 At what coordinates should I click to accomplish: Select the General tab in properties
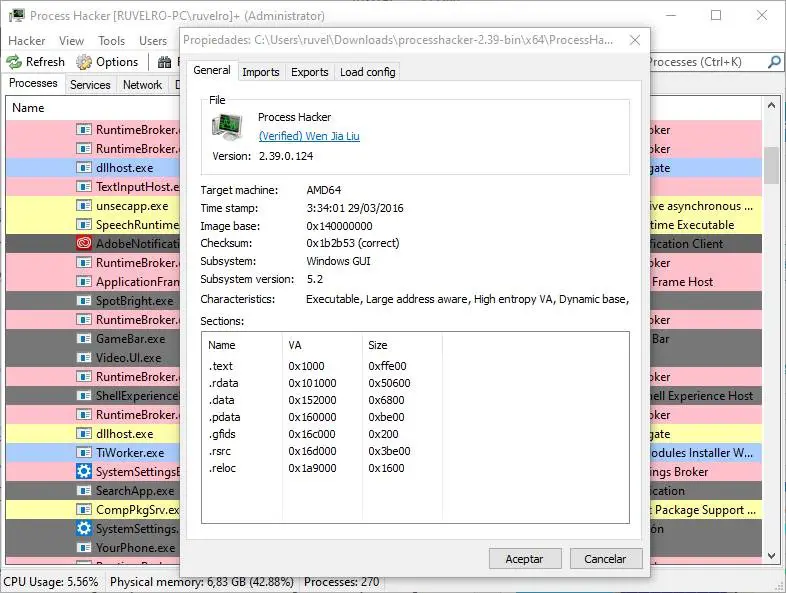point(212,70)
